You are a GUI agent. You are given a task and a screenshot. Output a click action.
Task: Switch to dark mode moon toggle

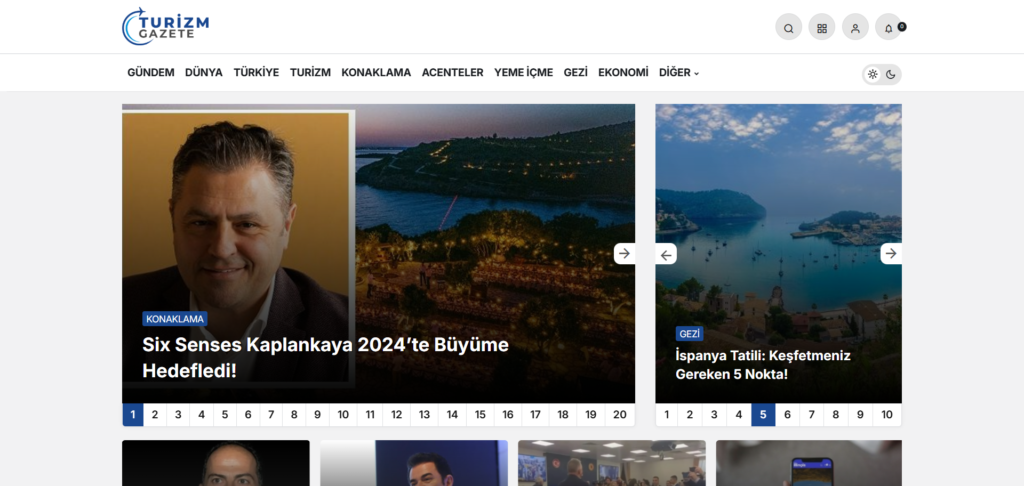click(890, 74)
